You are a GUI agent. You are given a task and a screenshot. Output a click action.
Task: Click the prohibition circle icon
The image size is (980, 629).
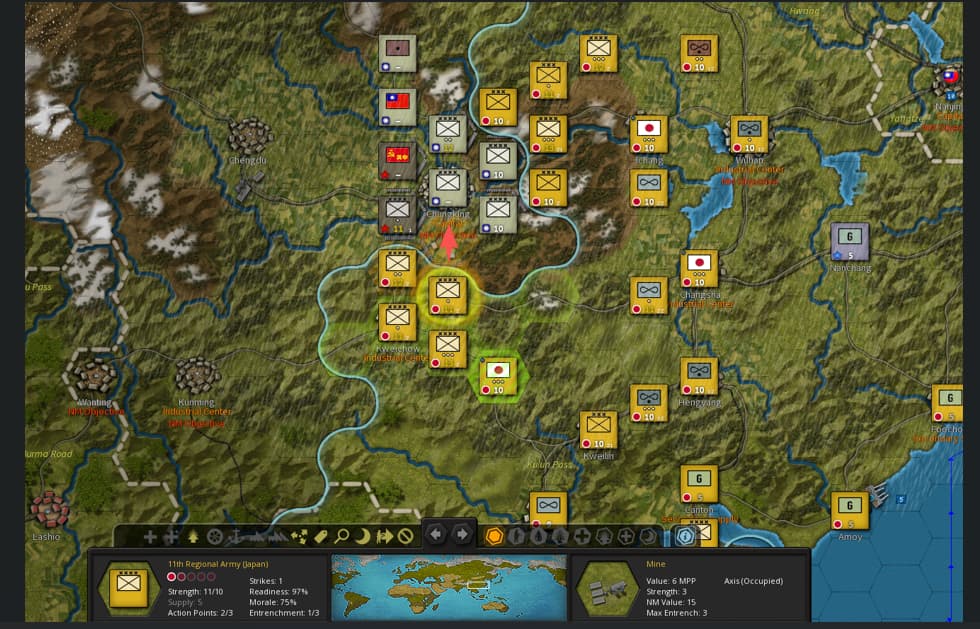coord(406,536)
